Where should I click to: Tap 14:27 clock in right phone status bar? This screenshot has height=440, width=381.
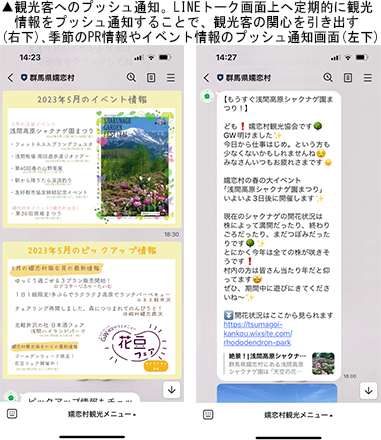[226, 57]
